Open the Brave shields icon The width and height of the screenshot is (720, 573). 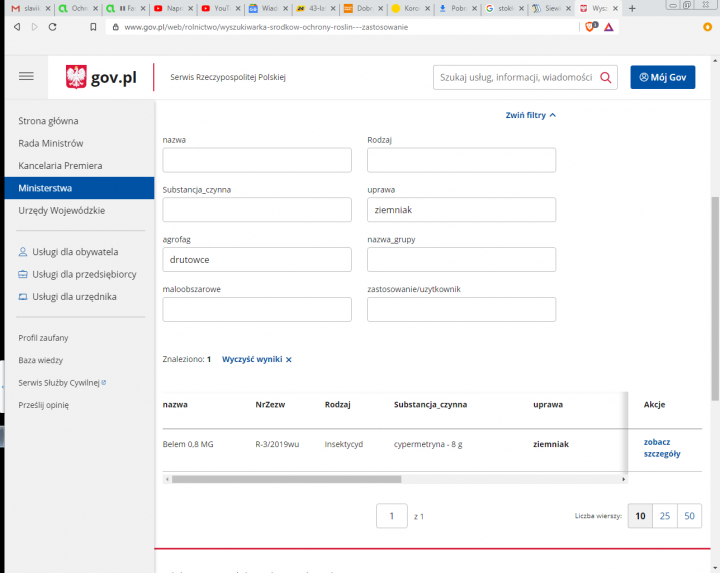coord(590,27)
